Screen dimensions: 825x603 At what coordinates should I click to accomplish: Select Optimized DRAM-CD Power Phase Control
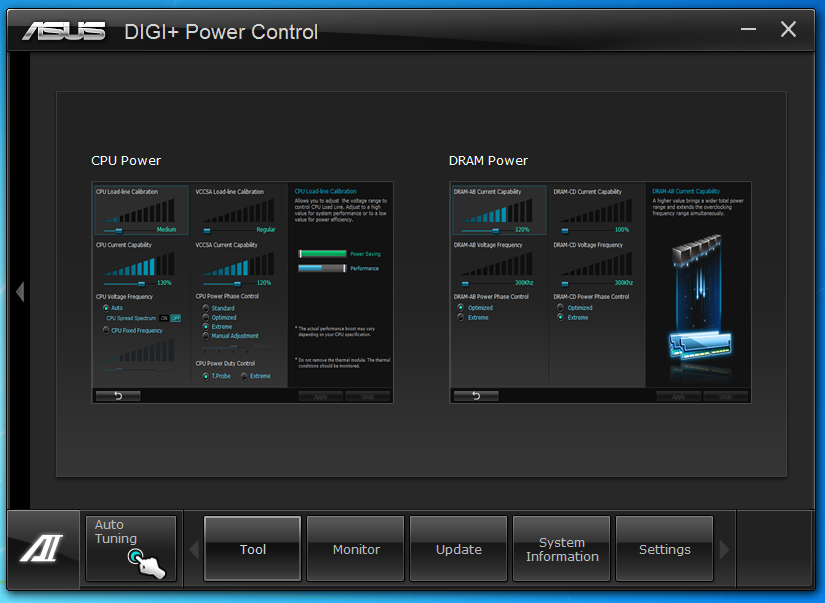point(560,308)
